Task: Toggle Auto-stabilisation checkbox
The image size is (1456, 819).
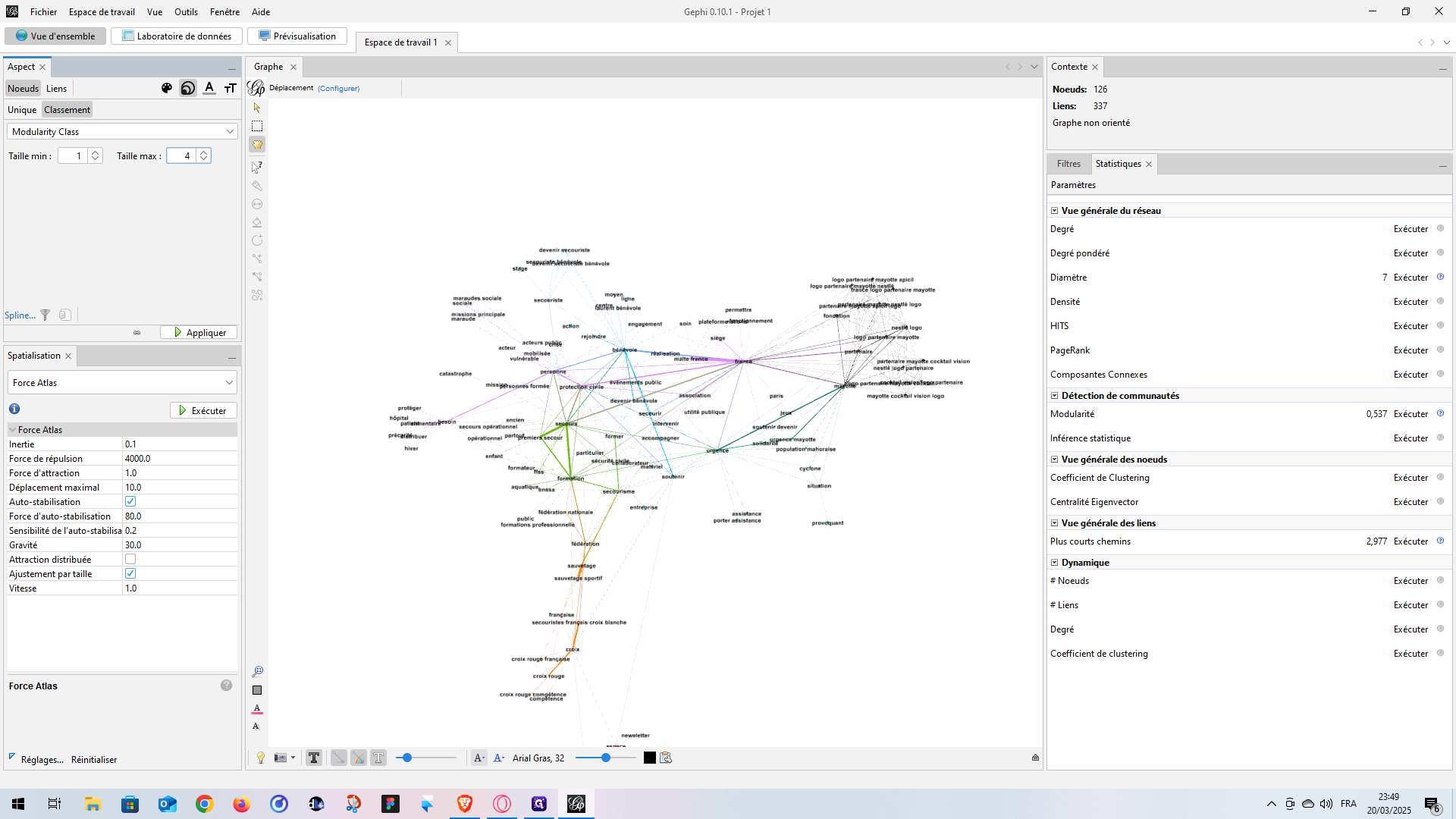Action: 130,501
